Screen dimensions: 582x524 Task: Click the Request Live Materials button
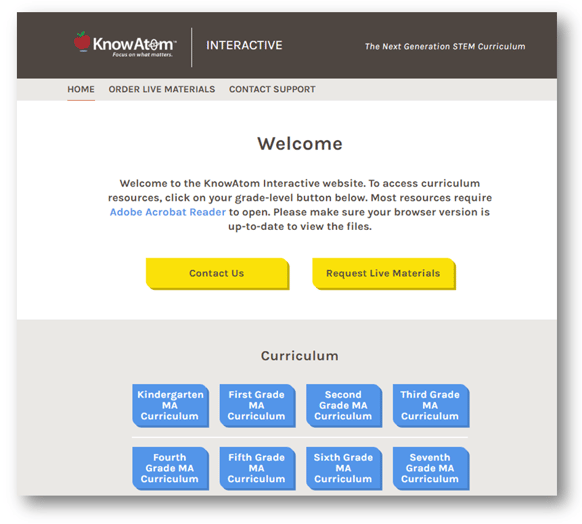tap(383, 274)
